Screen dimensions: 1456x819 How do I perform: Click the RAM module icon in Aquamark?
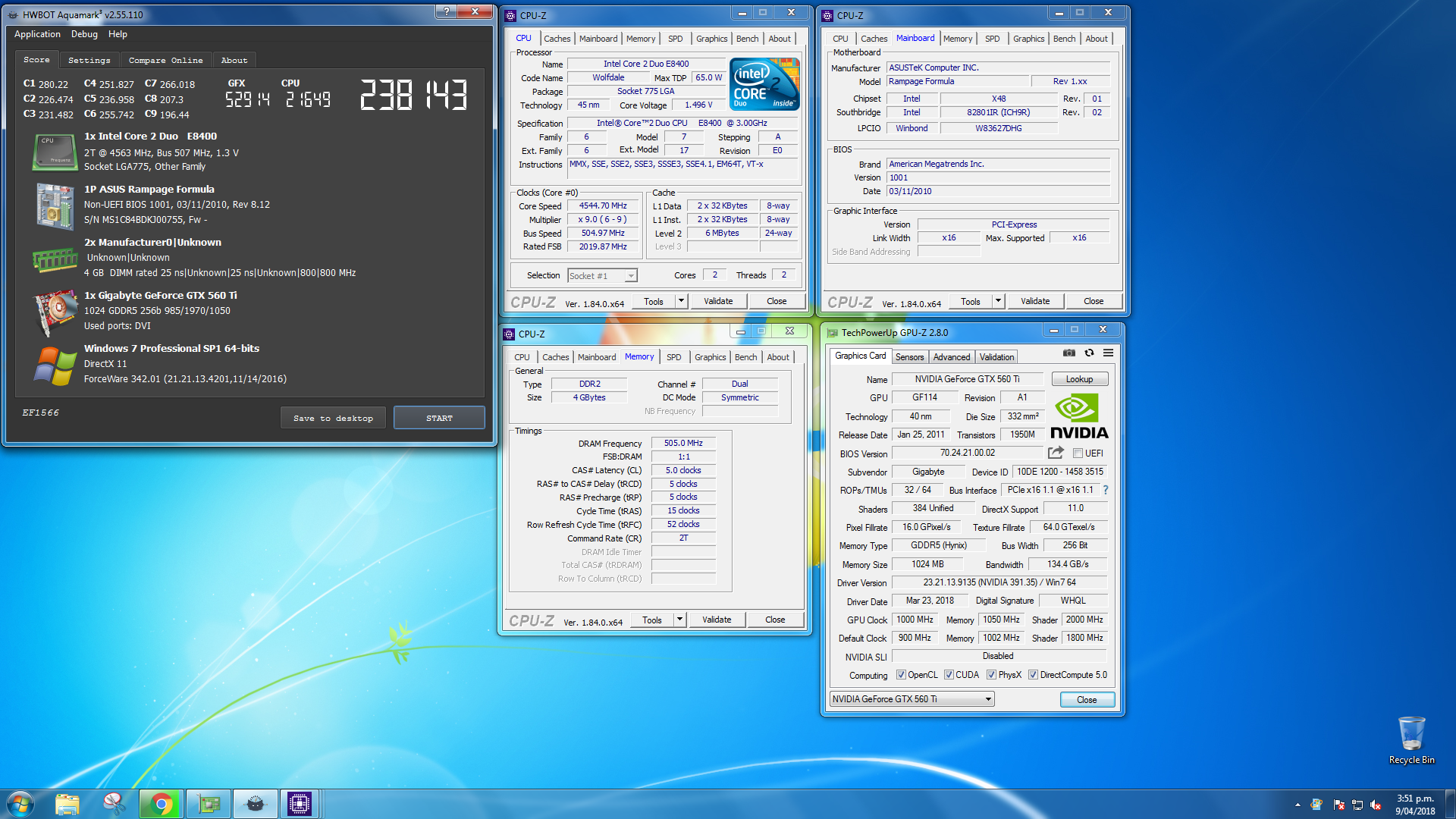55,260
